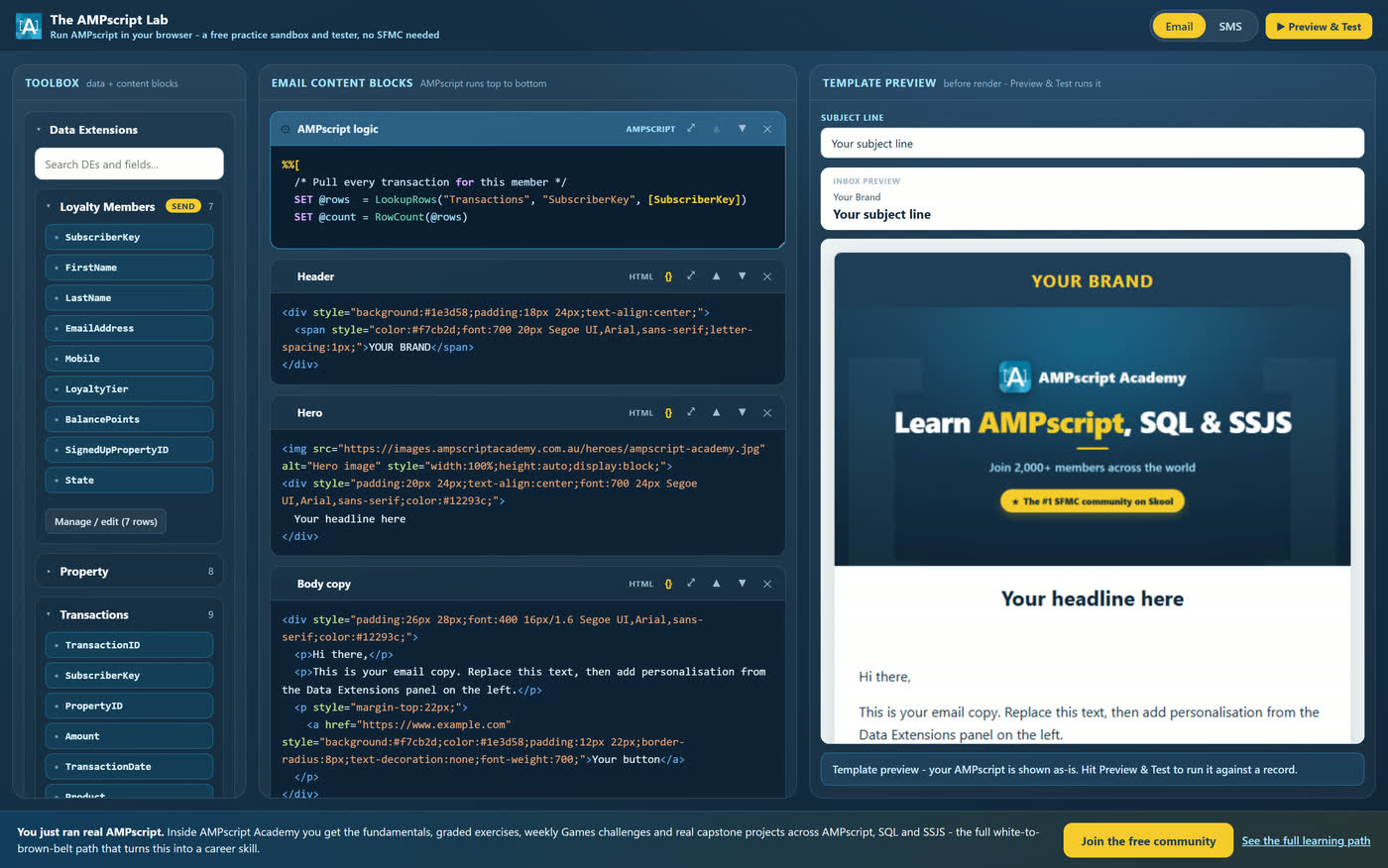Image resolution: width=1388 pixels, height=868 pixels.
Task: Click YOUR BRAND header in template preview
Action: point(1092,281)
